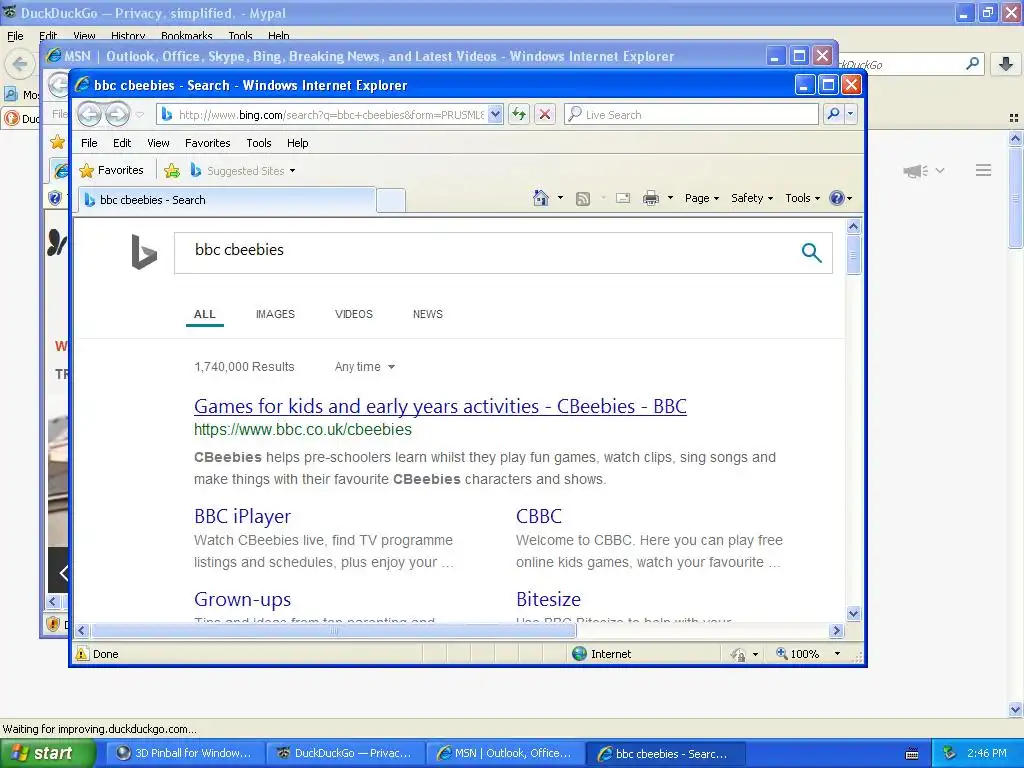Switch to DuckDuckGo Mypal taskbar button

click(x=345, y=753)
